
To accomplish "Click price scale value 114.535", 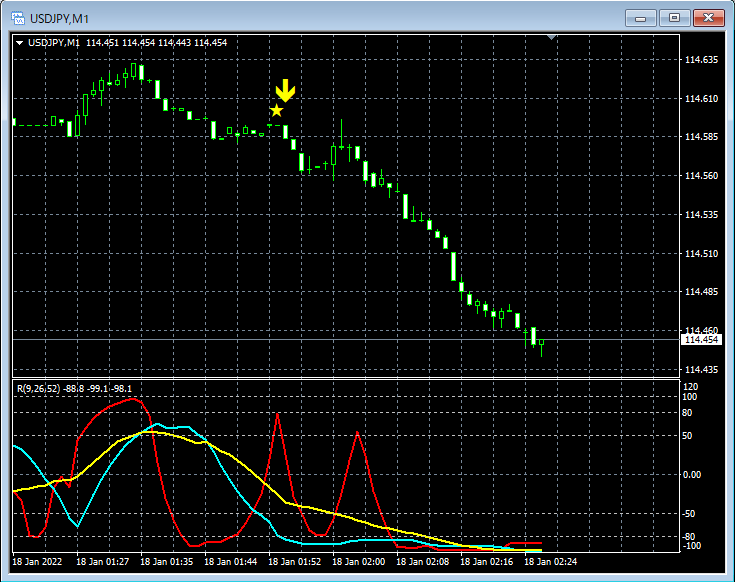I will (x=701, y=215).
